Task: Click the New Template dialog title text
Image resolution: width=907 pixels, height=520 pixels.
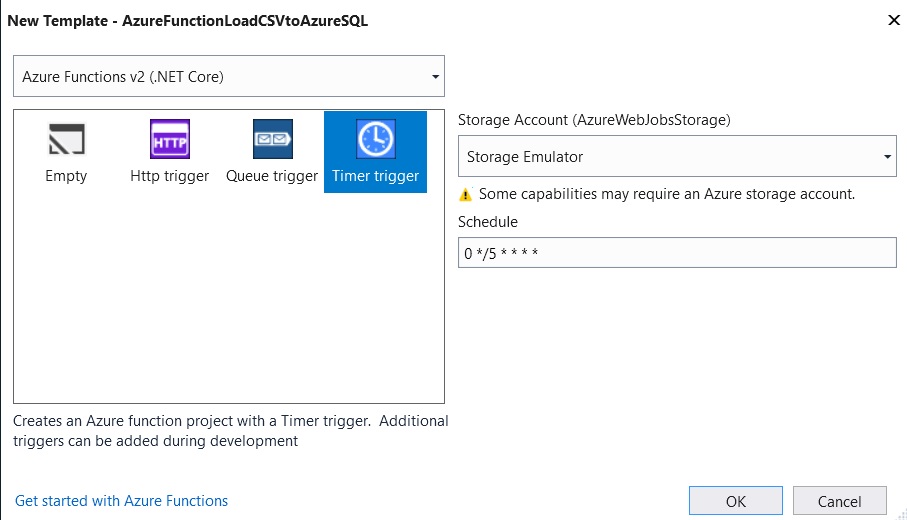Action: pos(187,21)
